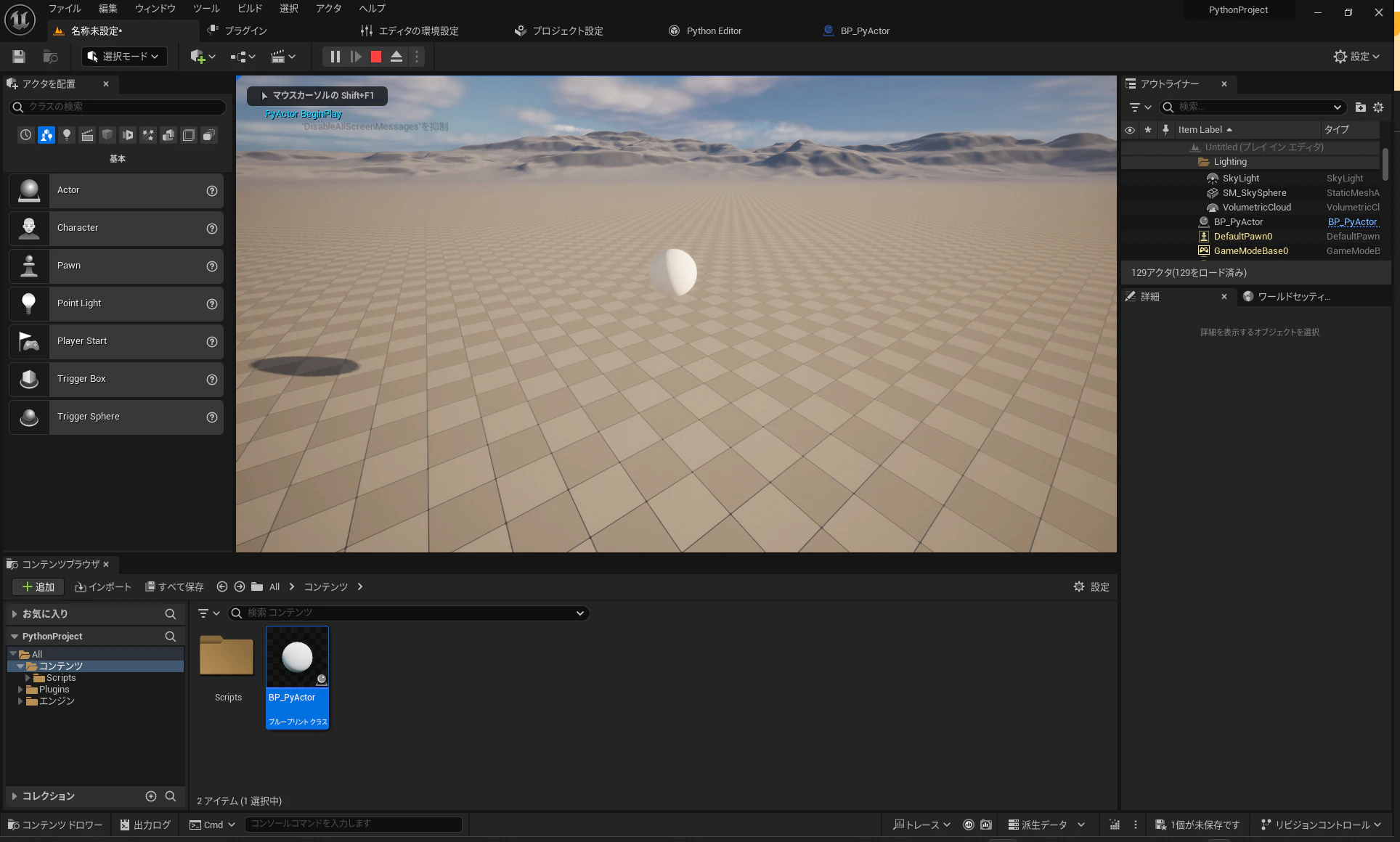Add a new collection
This screenshot has width=1400, height=842.
tap(151, 796)
